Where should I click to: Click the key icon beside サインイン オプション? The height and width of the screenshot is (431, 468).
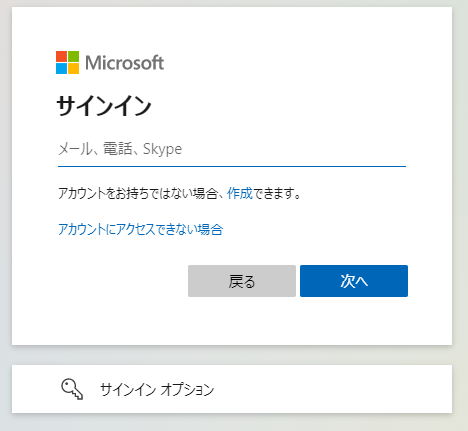pos(72,389)
